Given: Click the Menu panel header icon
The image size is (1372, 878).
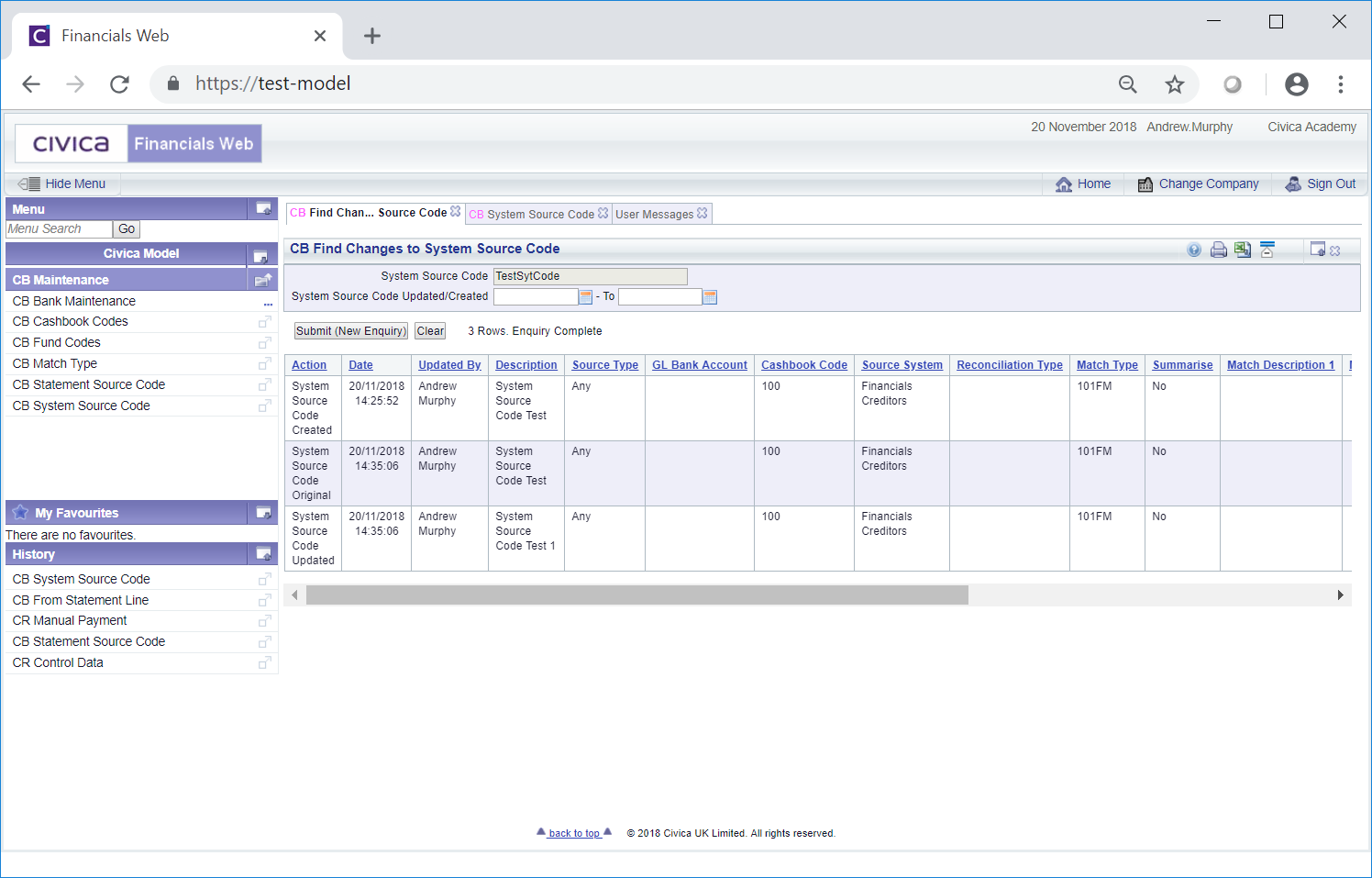Looking at the screenshot, I should click(263, 209).
